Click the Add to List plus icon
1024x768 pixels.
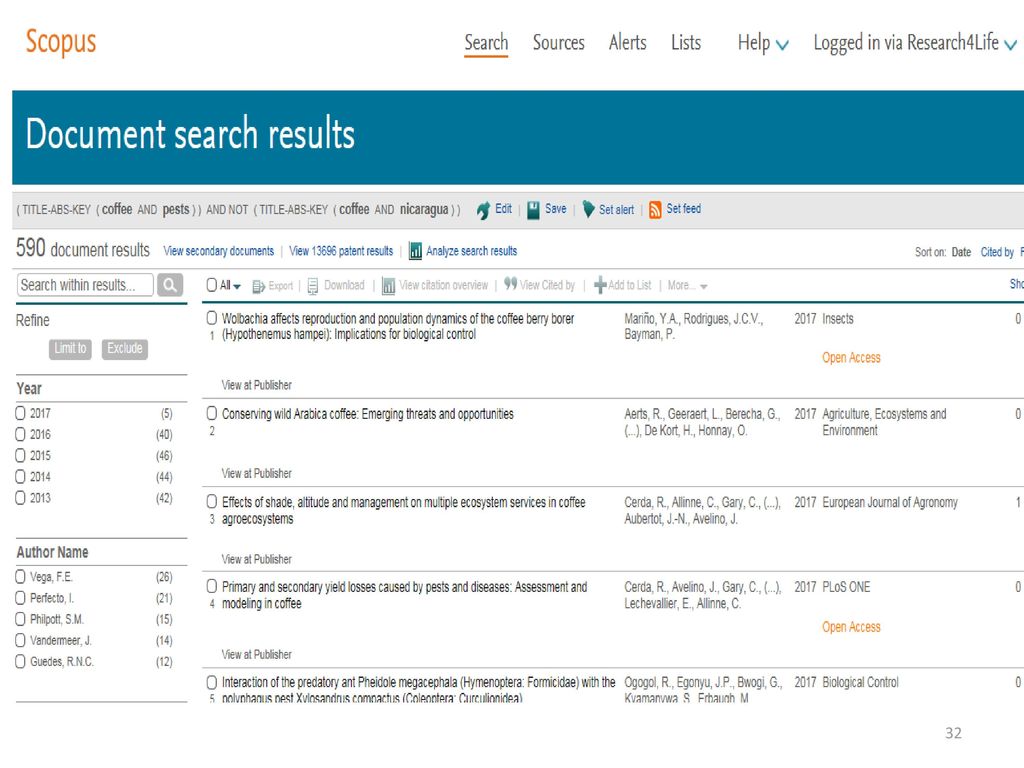[x=600, y=285]
